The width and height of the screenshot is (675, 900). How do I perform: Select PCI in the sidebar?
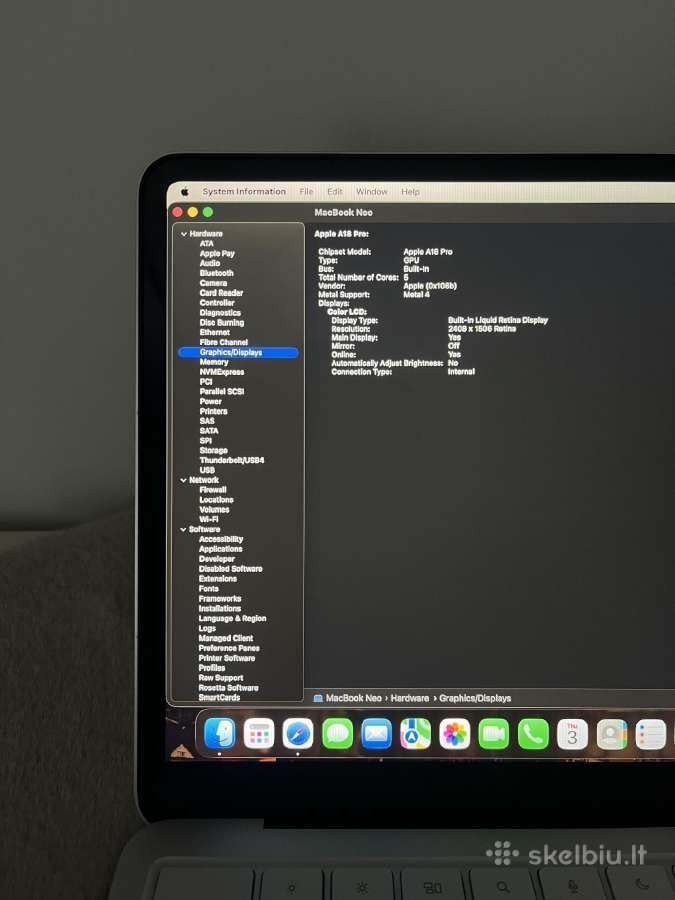click(x=206, y=382)
